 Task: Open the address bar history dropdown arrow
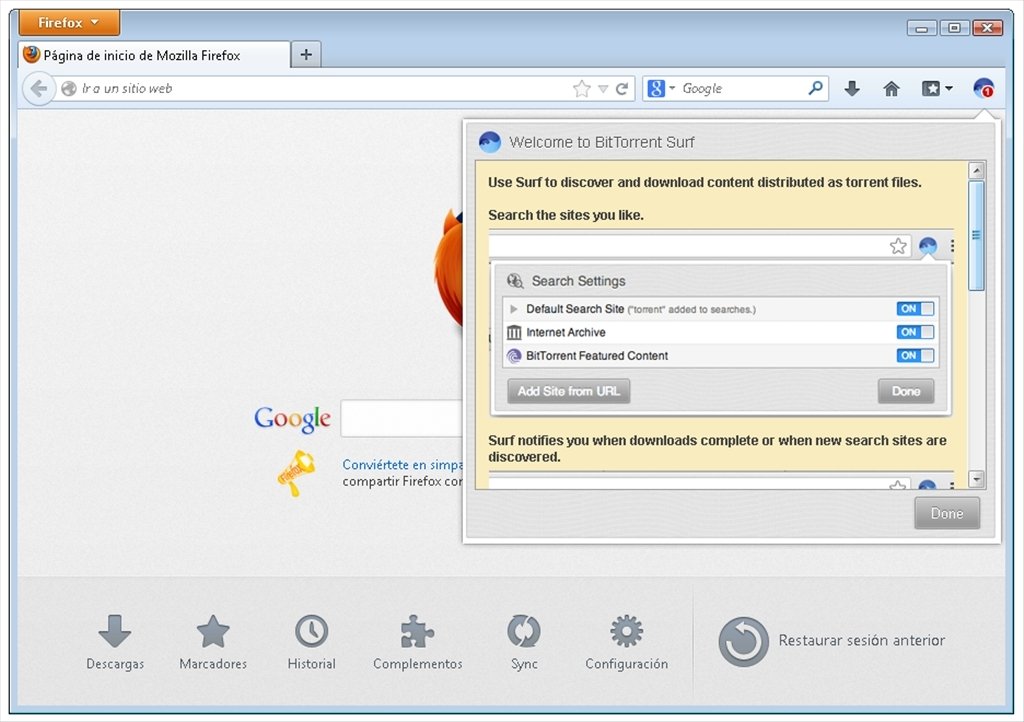pos(603,89)
